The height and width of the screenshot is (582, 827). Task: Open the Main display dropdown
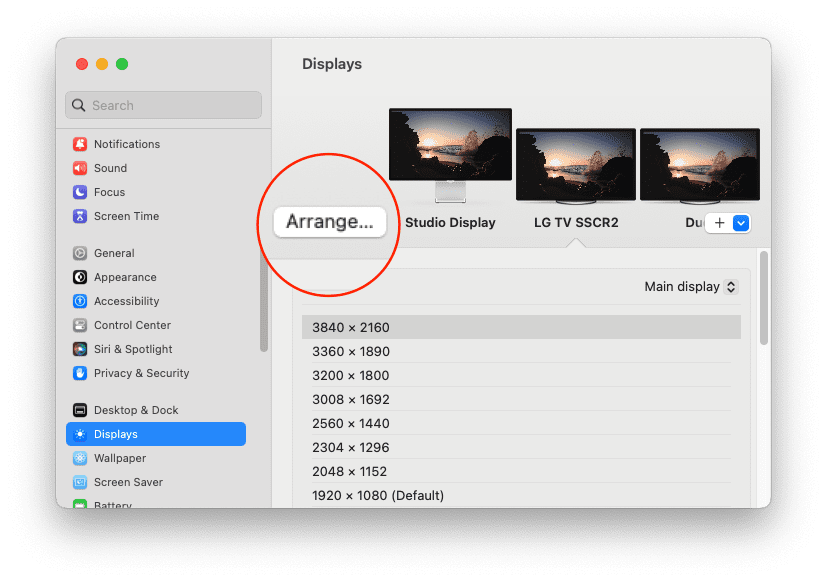(x=690, y=286)
